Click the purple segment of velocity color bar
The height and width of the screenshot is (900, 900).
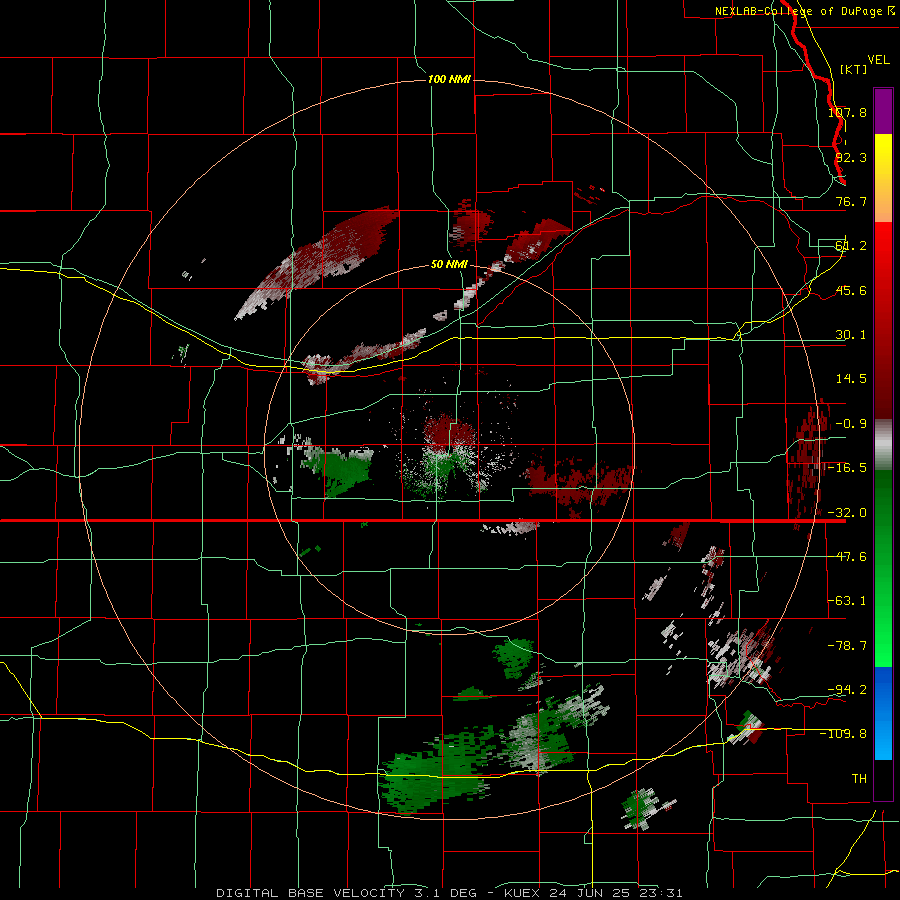883,111
